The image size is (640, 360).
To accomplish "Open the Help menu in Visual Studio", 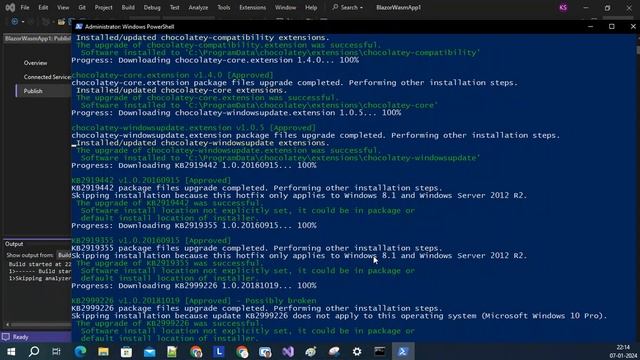I will 311,7.
